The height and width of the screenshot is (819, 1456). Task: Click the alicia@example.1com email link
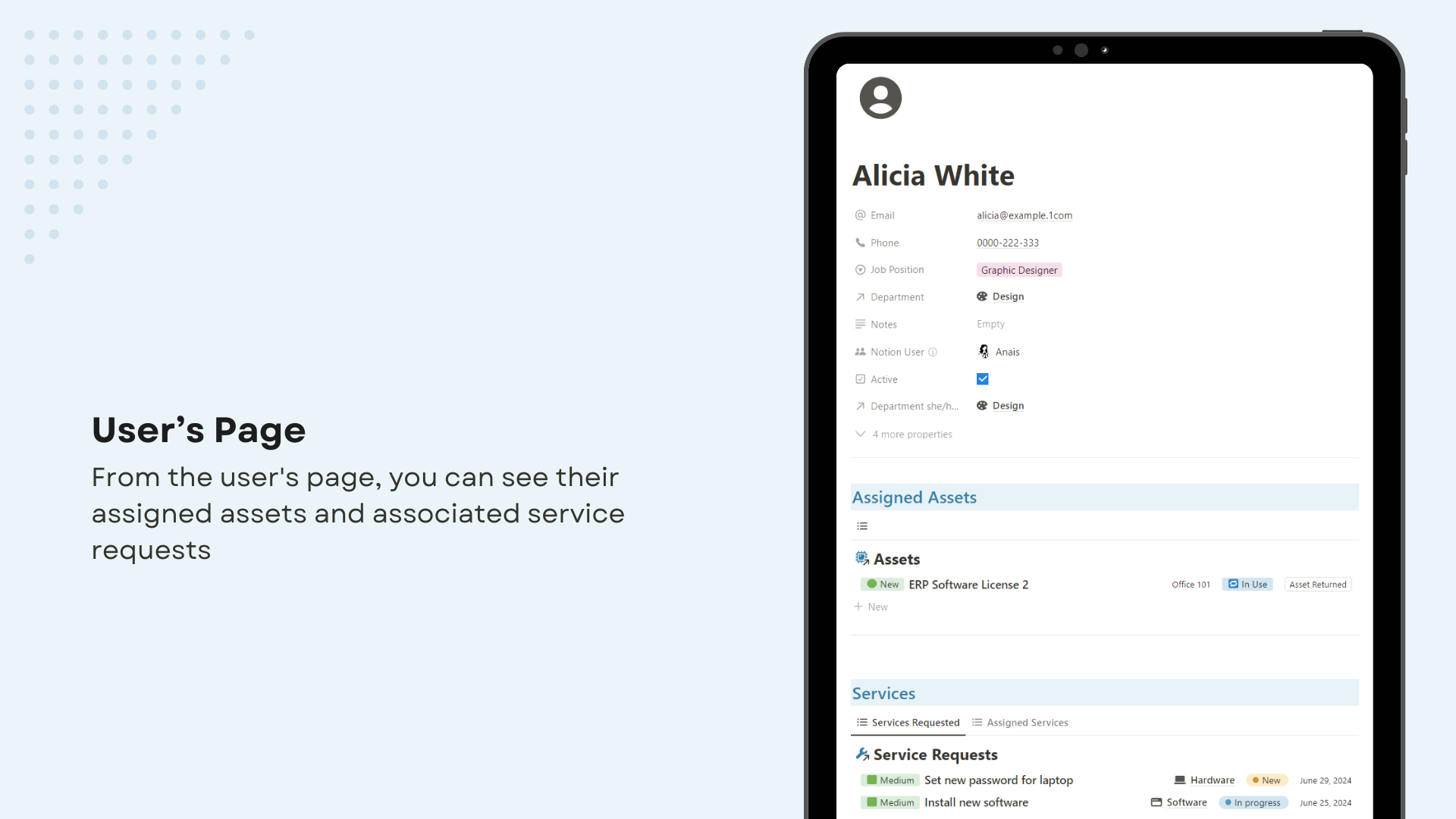tap(1025, 215)
